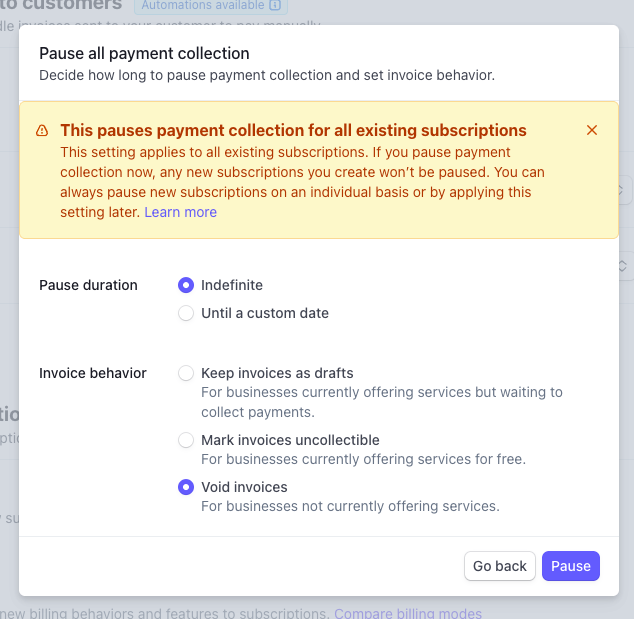Select the Void invoices radio button
Viewport: 634px width, 619px height.
point(186,487)
